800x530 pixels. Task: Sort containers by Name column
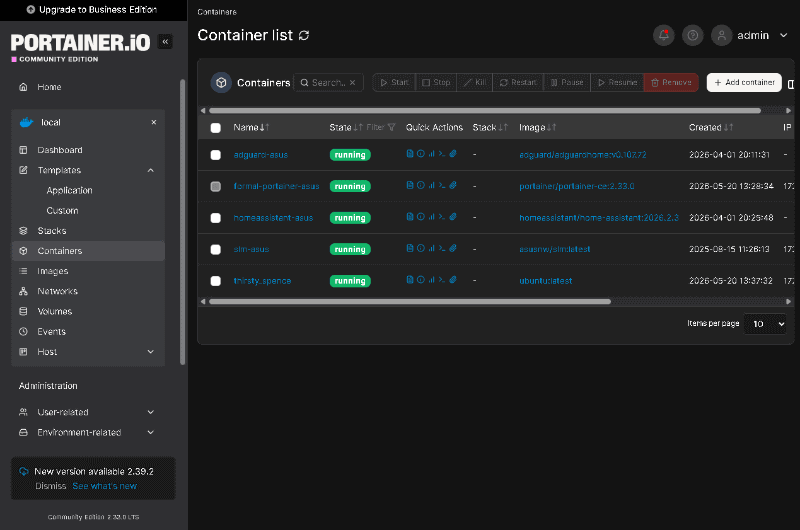[x=251, y=128]
